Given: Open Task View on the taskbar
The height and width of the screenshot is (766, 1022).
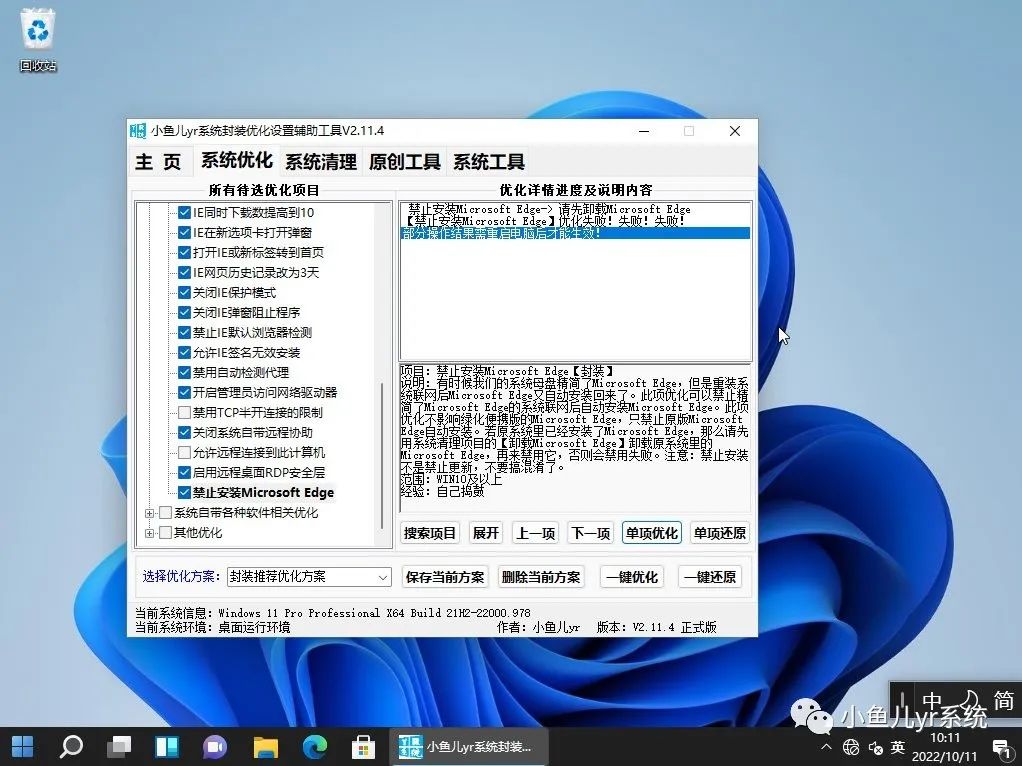Looking at the screenshot, I should click(119, 746).
